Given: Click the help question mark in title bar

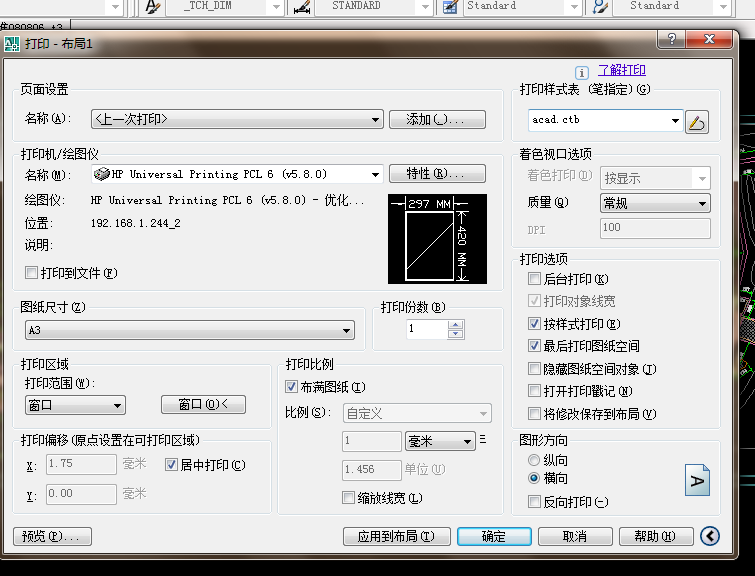Looking at the screenshot, I should pyautogui.click(x=672, y=39).
